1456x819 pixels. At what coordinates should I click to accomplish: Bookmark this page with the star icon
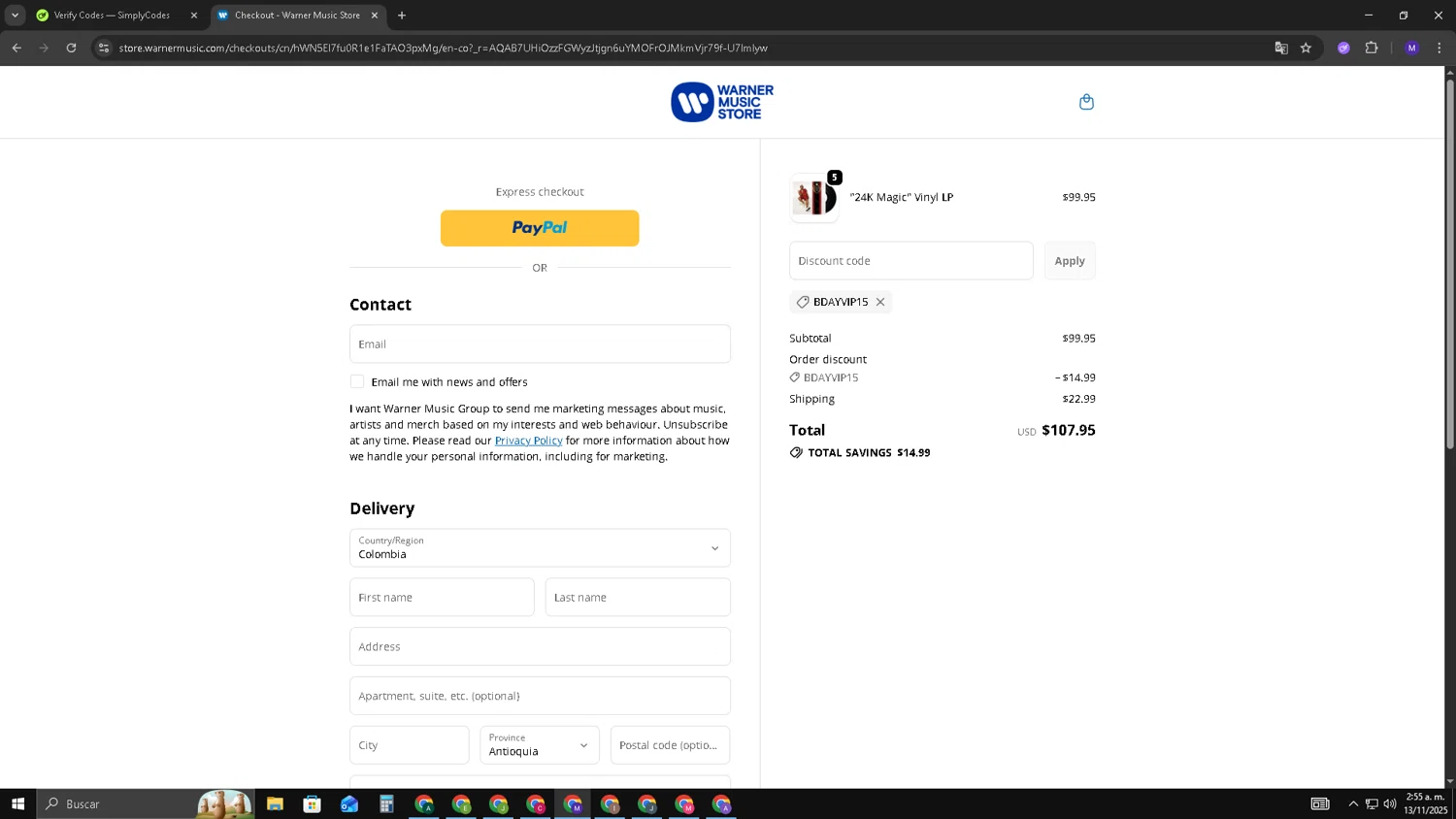point(1306,48)
